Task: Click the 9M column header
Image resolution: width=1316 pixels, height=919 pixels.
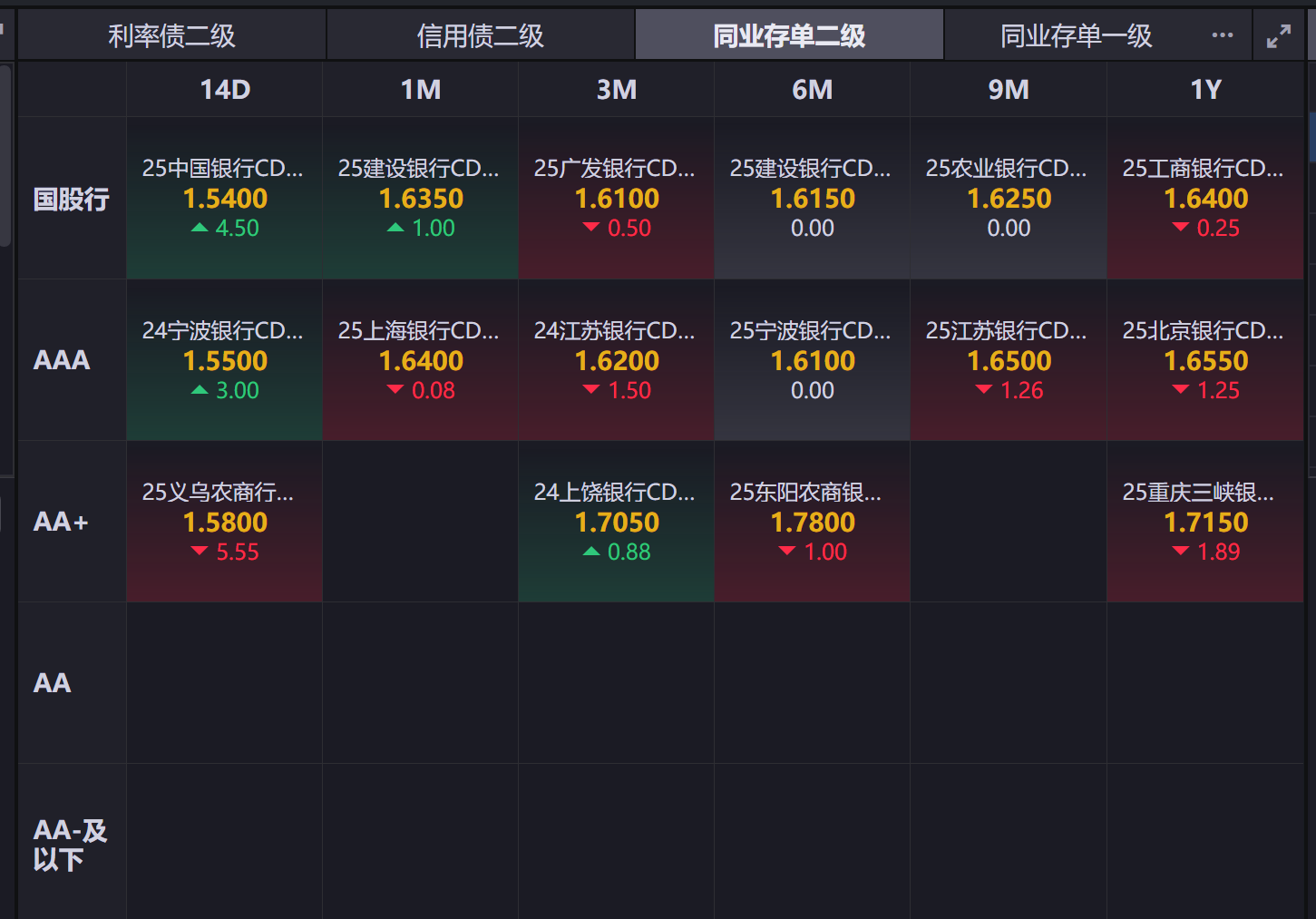Action: coord(1009,90)
